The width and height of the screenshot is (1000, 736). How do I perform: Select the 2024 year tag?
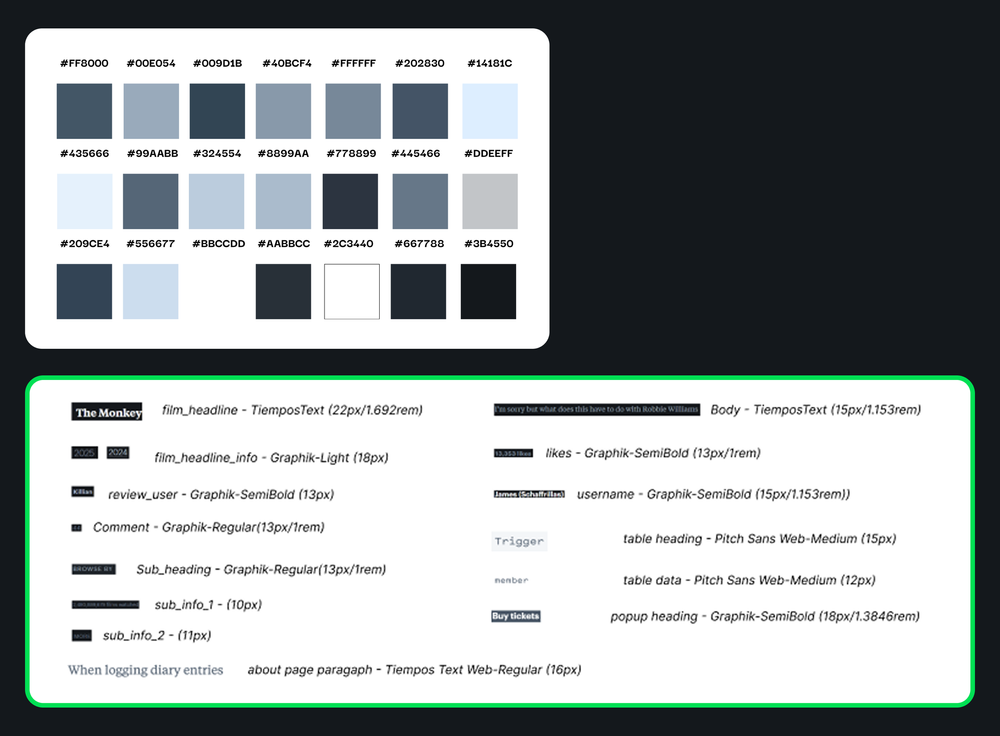point(118,451)
